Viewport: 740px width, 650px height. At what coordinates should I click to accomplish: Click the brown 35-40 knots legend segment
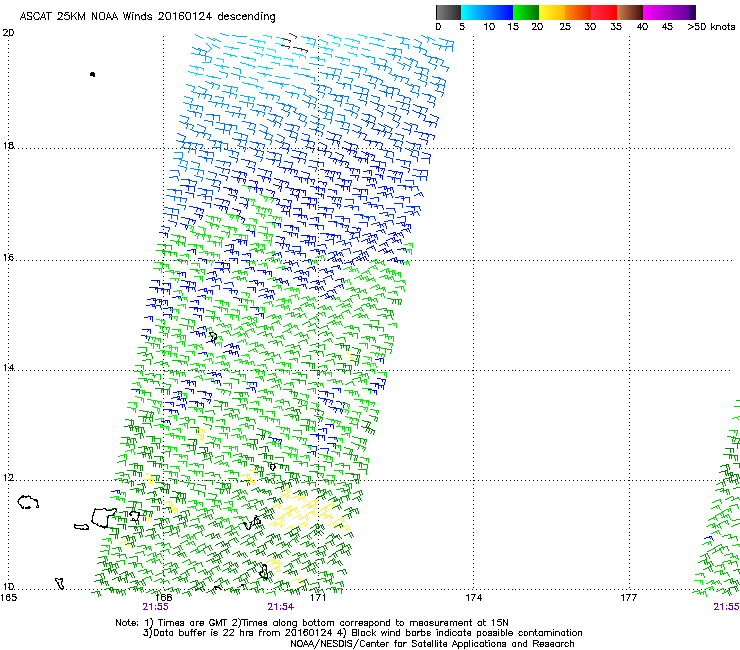tap(630, 12)
